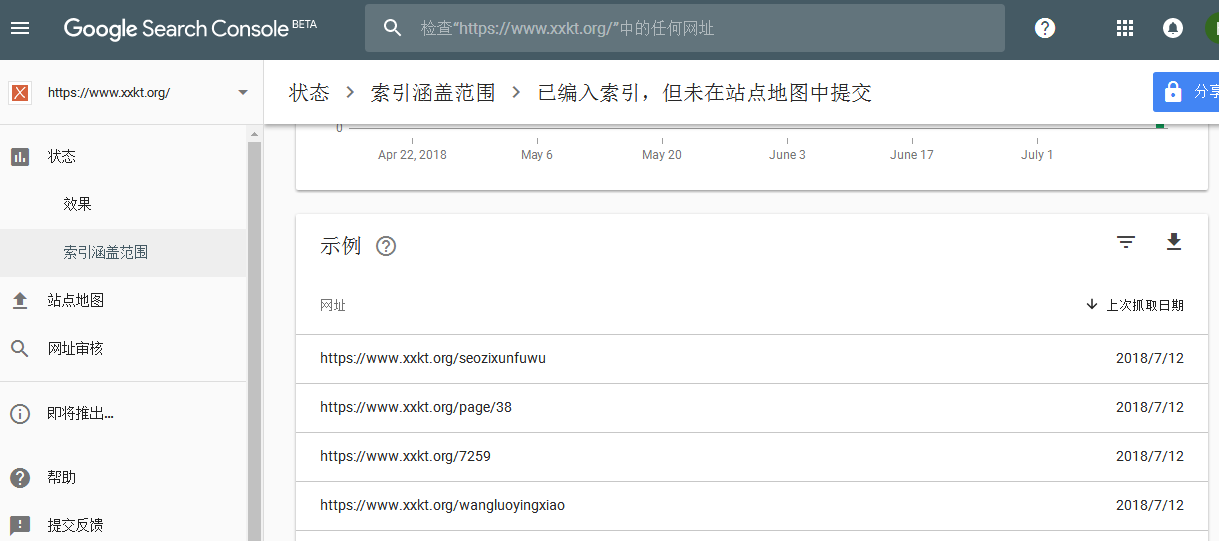
Task: Select the https://www.xxkt.org/ property name
Action: [109, 93]
